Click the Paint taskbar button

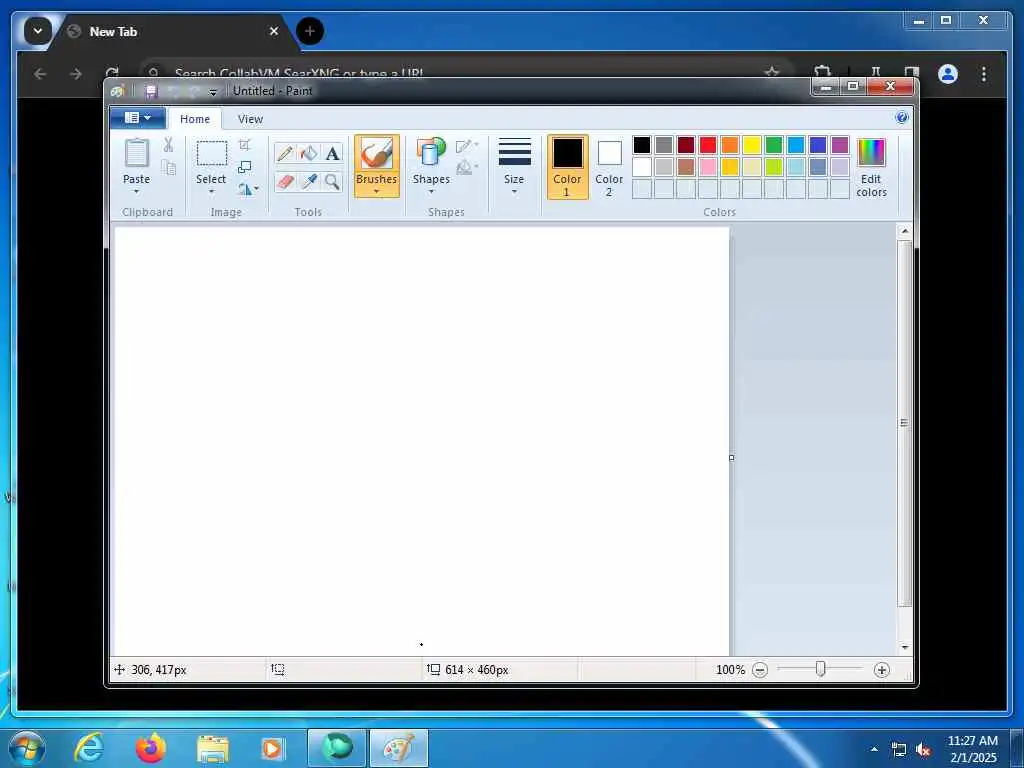tap(399, 748)
